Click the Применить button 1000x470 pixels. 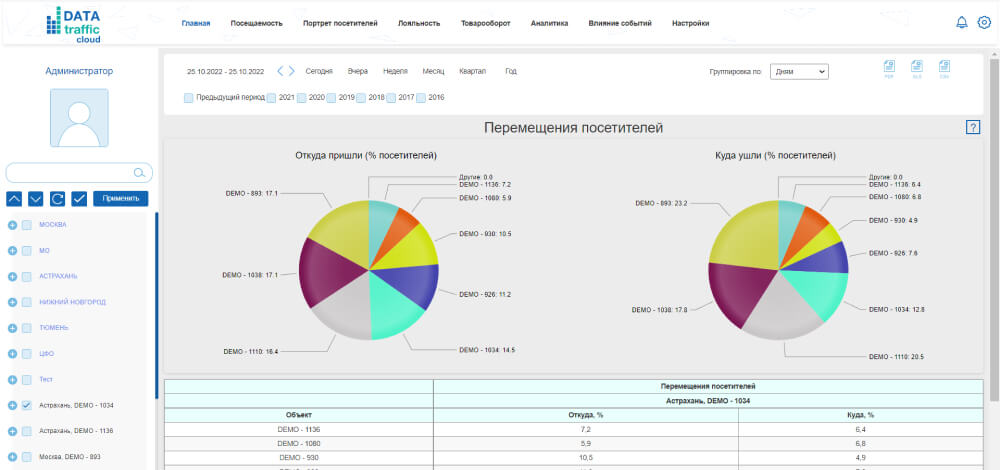coord(121,198)
